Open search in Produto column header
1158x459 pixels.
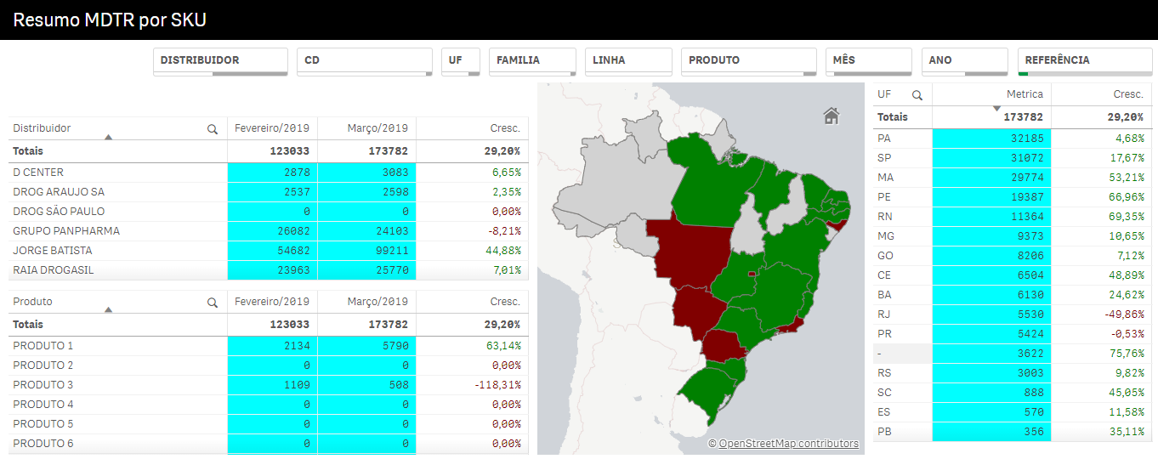pos(212,302)
